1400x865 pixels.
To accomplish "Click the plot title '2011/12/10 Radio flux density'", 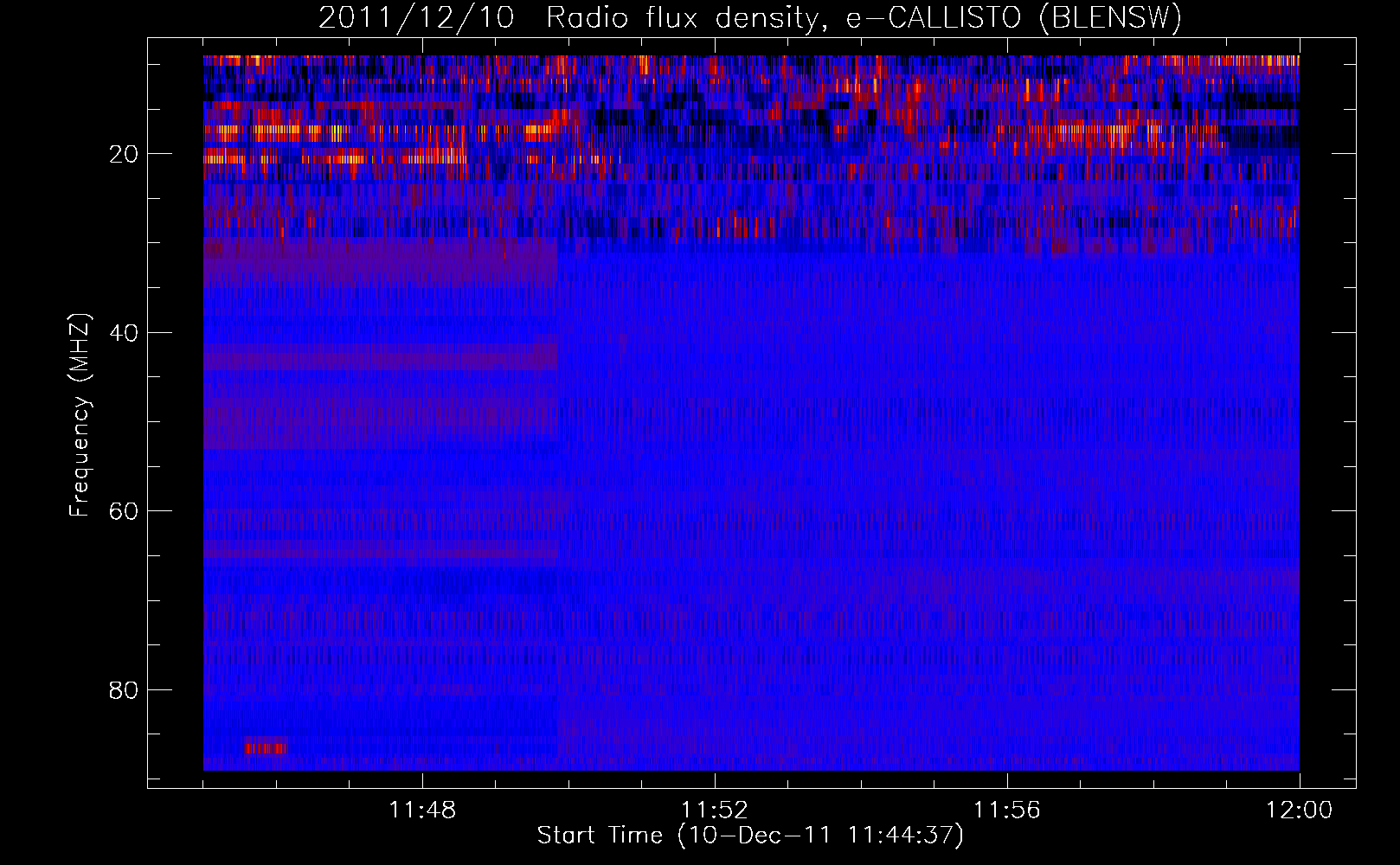I will tap(750, 17).
